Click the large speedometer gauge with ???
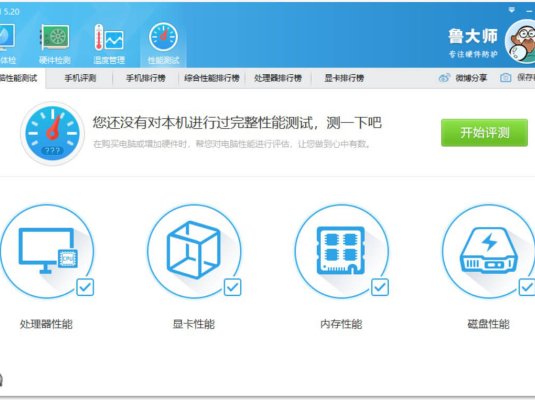Image resolution: width=535 pixels, height=400 pixels. click(x=52, y=133)
